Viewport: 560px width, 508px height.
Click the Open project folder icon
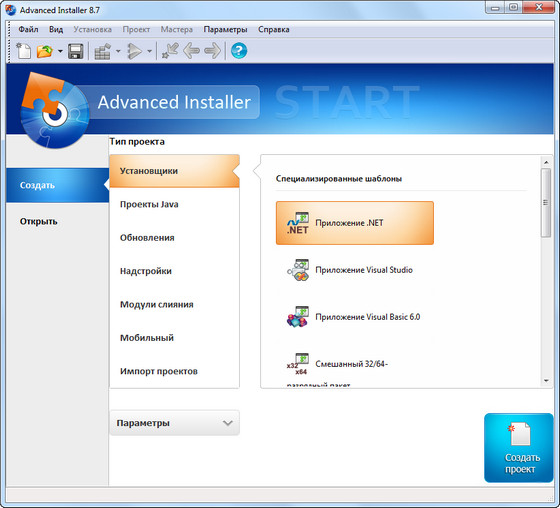(45, 51)
